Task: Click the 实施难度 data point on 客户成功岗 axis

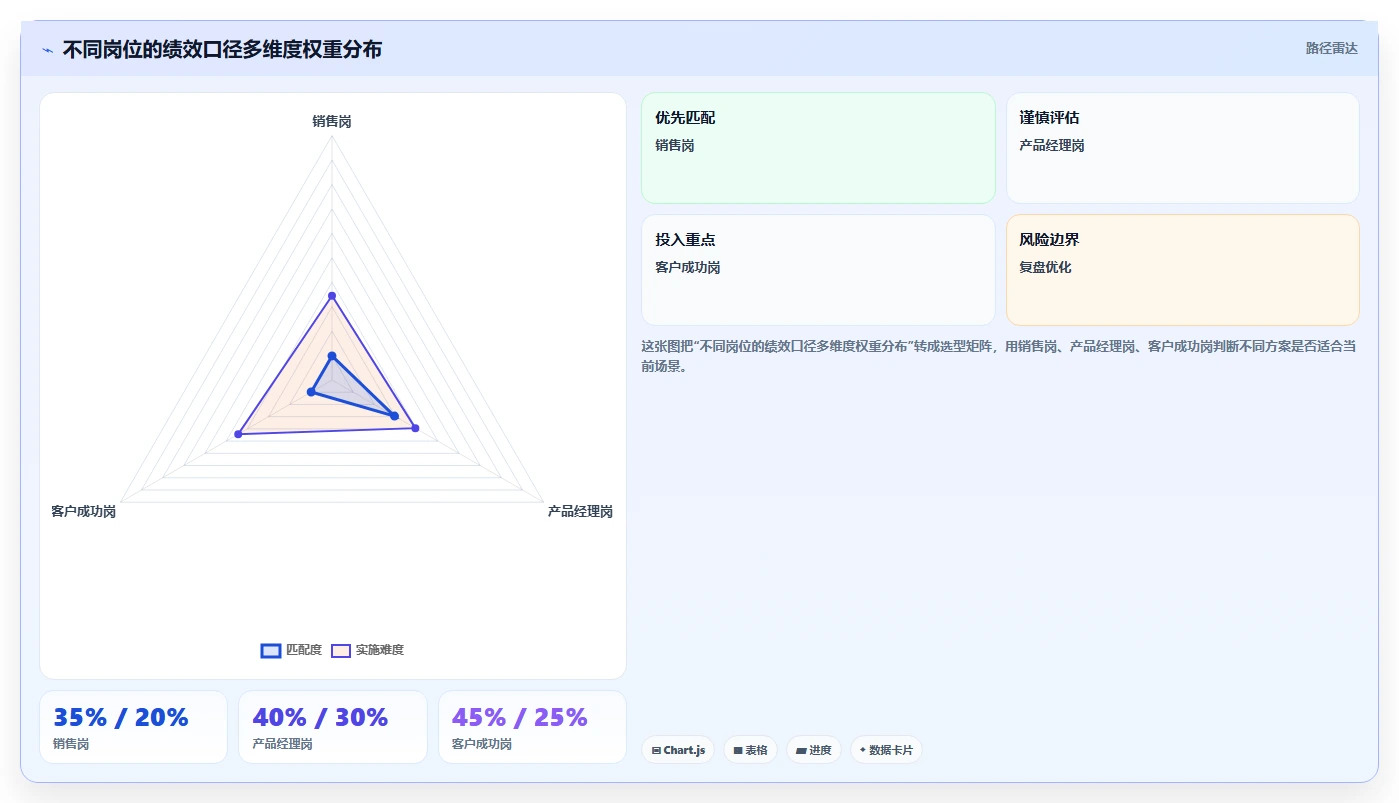Action: pyautogui.click(x=238, y=434)
